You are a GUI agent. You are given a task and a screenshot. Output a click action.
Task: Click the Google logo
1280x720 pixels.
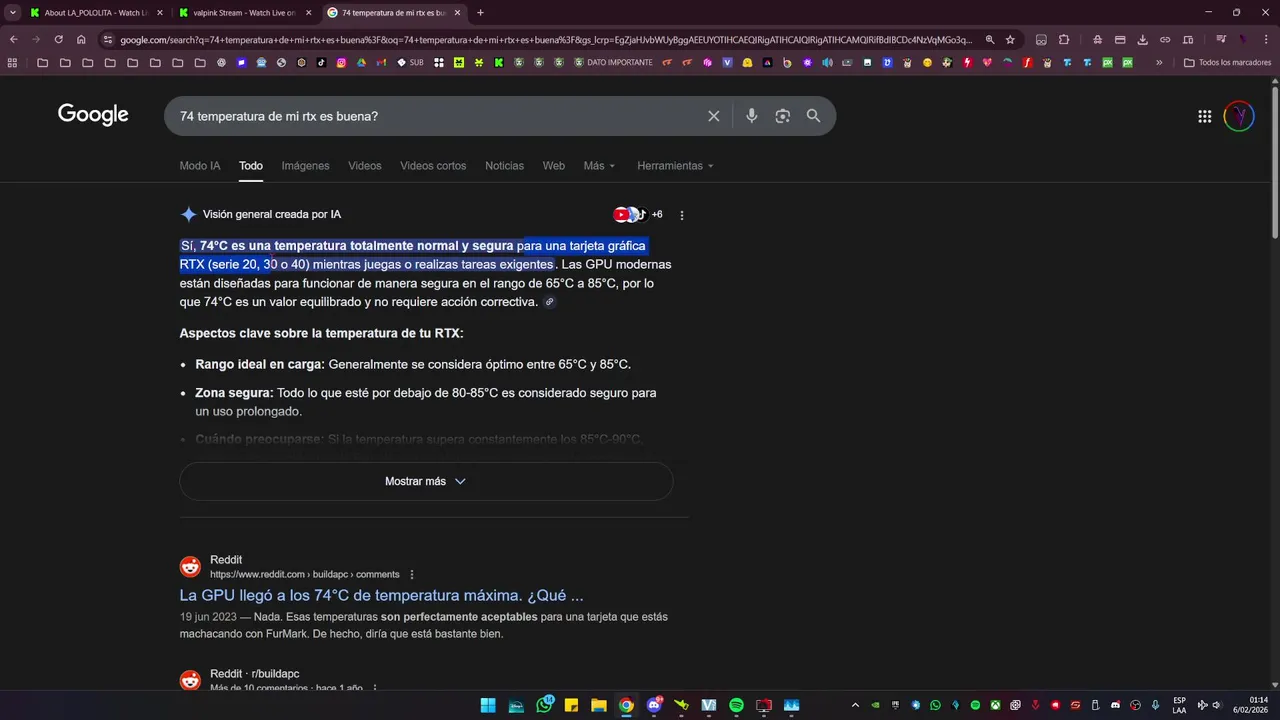pos(93,115)
